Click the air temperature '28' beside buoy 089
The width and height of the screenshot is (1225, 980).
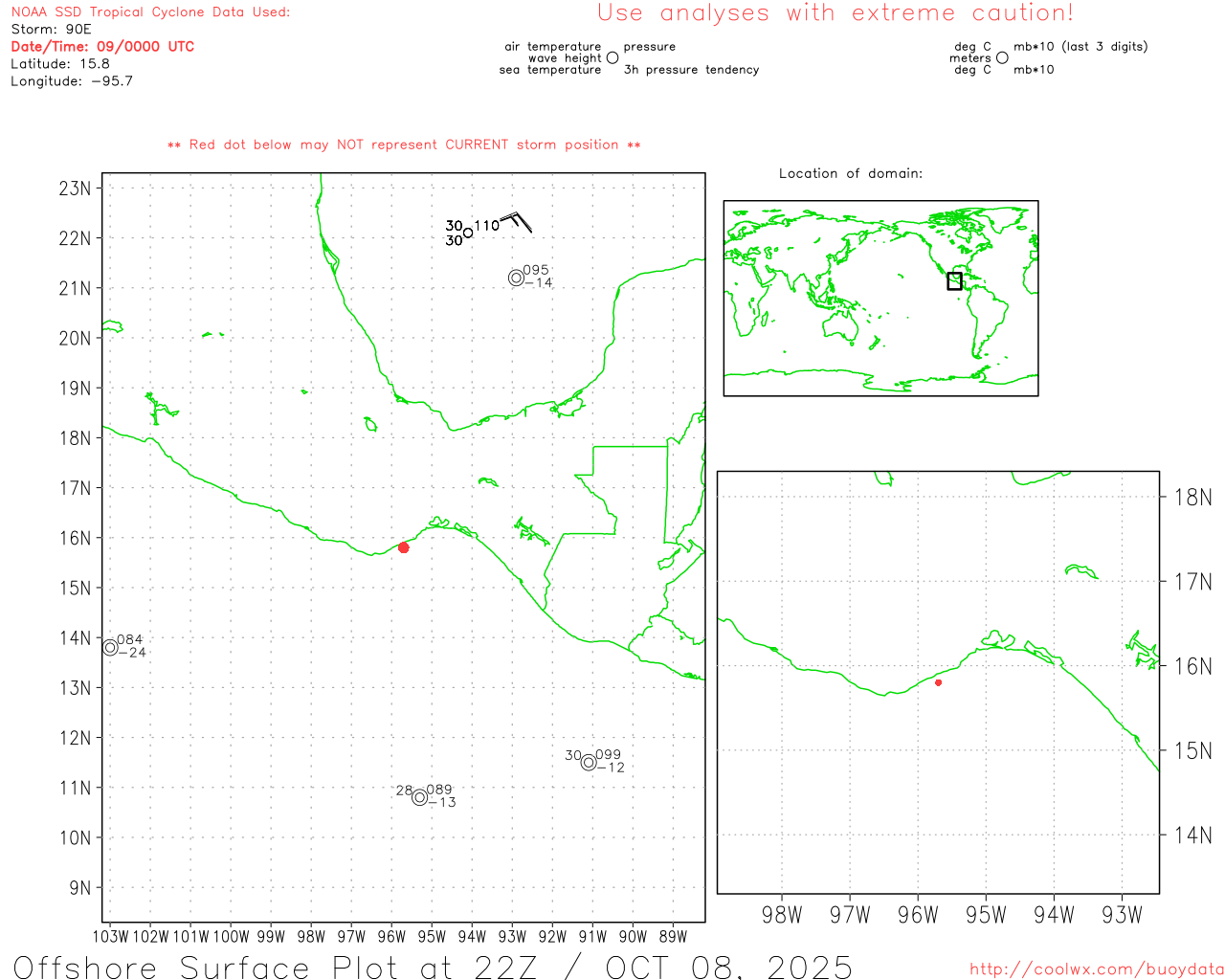click(404, 791)
